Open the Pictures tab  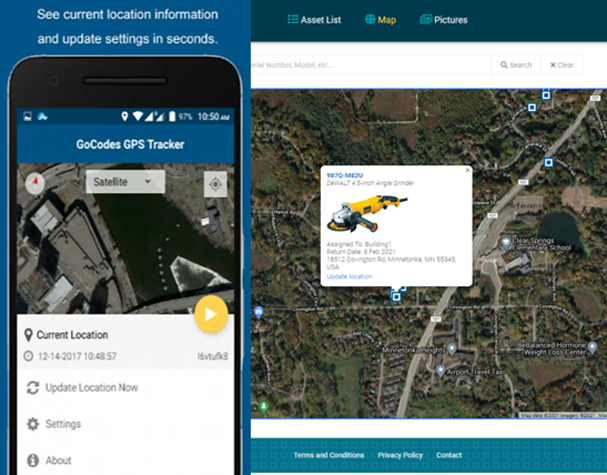pos(444,20)
